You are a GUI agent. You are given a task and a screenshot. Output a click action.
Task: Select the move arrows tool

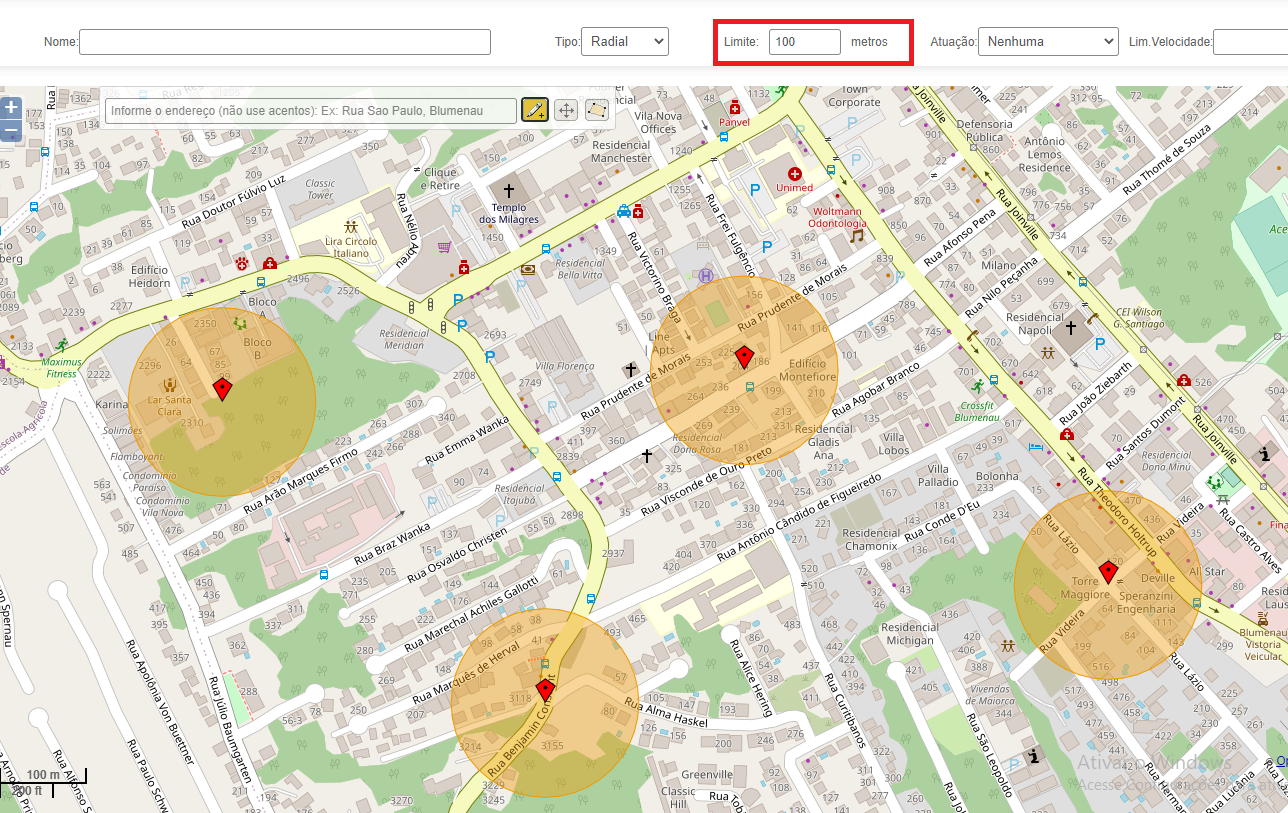pyautogui.click(x=566, y=110)
